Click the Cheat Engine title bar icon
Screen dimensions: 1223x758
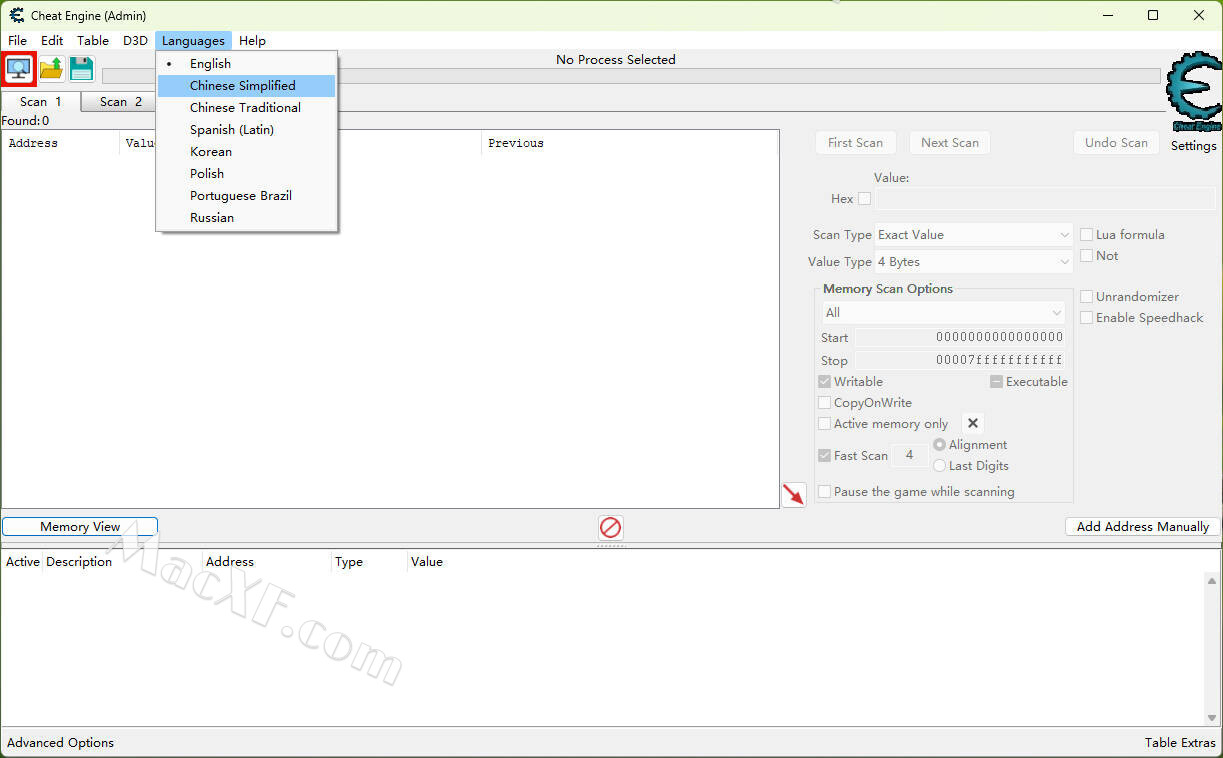(x=16, y=16)
